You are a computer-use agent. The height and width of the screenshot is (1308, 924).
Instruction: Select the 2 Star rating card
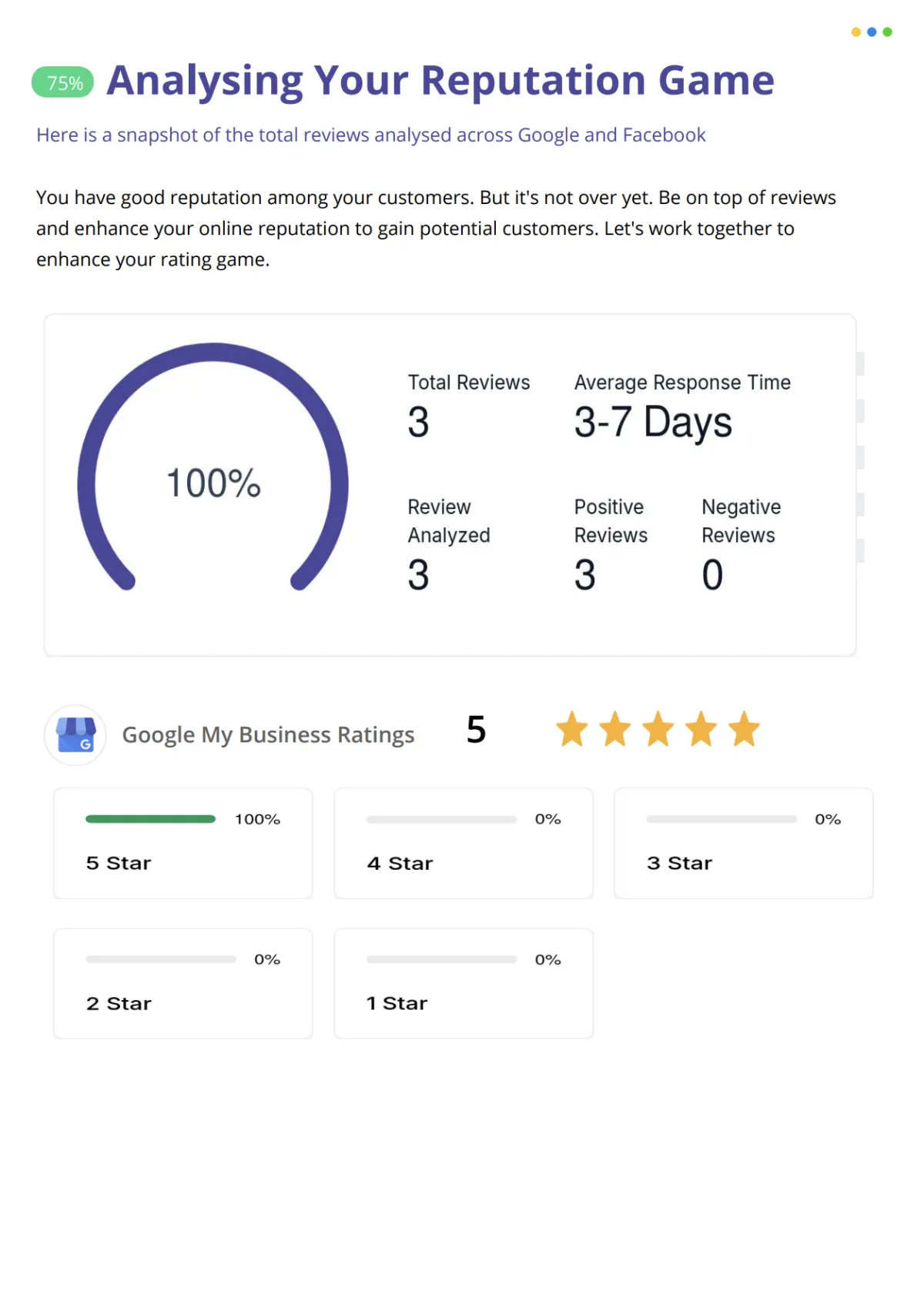(183, 983)
